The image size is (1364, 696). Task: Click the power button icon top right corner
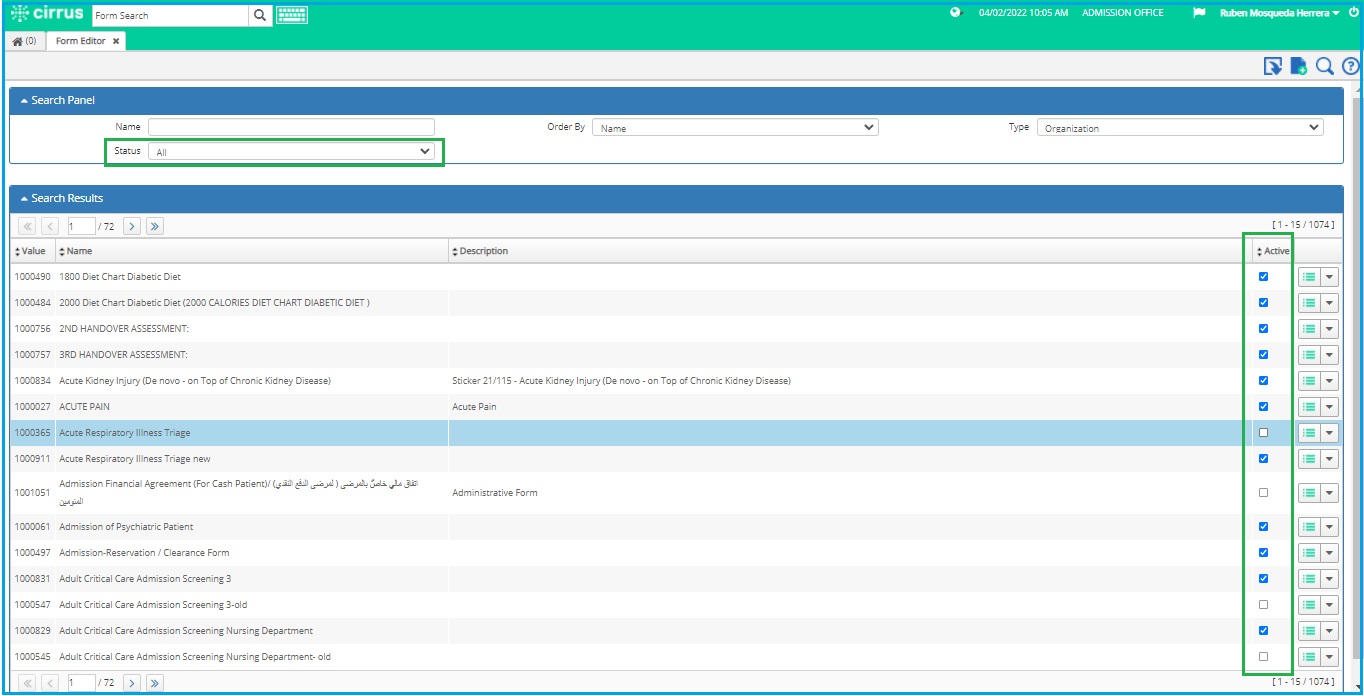click(x=1353, y=12)
